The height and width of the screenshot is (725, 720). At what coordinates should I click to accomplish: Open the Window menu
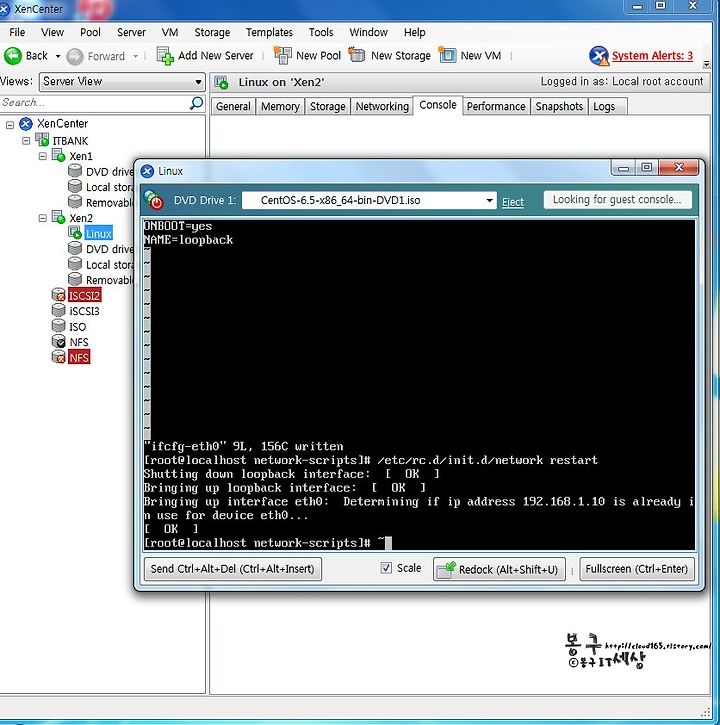pyautogui.click(x=369, y=32)
